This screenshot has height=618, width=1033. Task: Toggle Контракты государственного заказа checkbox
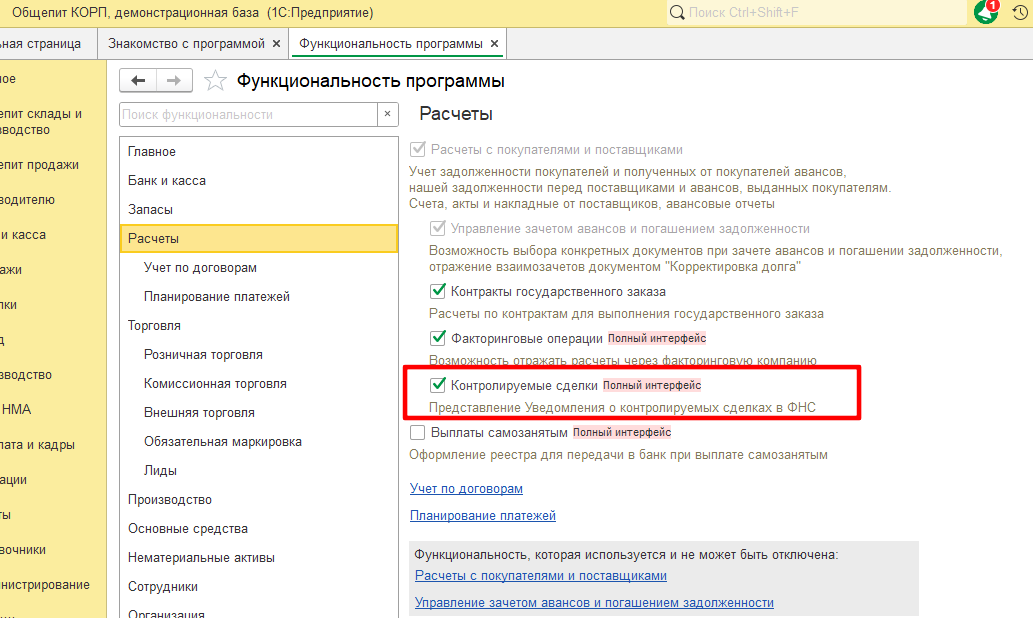pos(438,292)
